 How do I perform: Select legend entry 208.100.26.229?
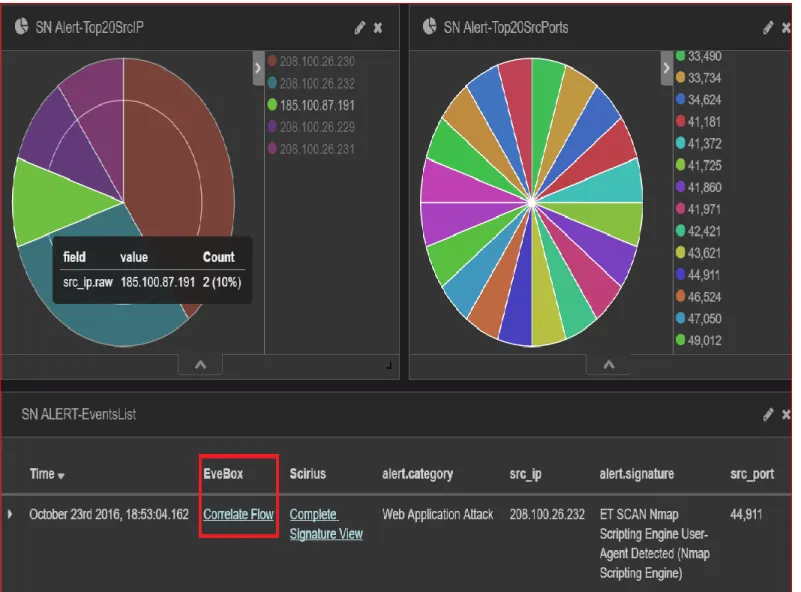(x=311, y=127)
